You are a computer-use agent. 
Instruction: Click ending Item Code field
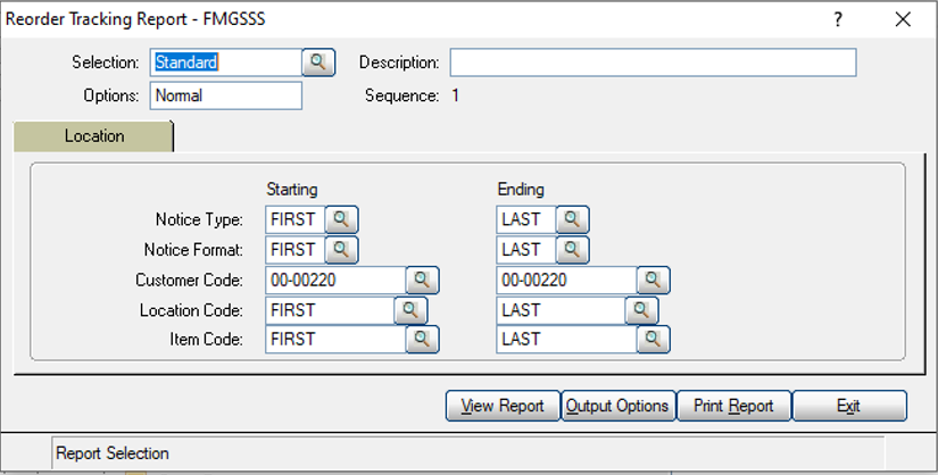(567, 339)
